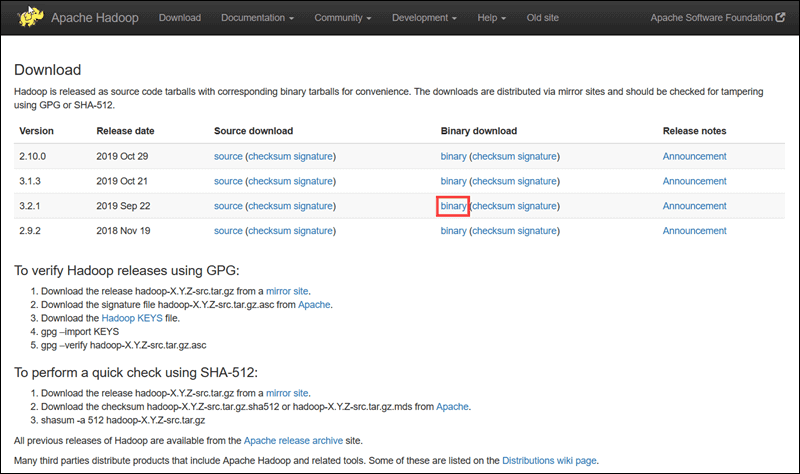Download source for version 2.10.0
The height and width of the screenshot is (474, 800).
tap(228, 157)
